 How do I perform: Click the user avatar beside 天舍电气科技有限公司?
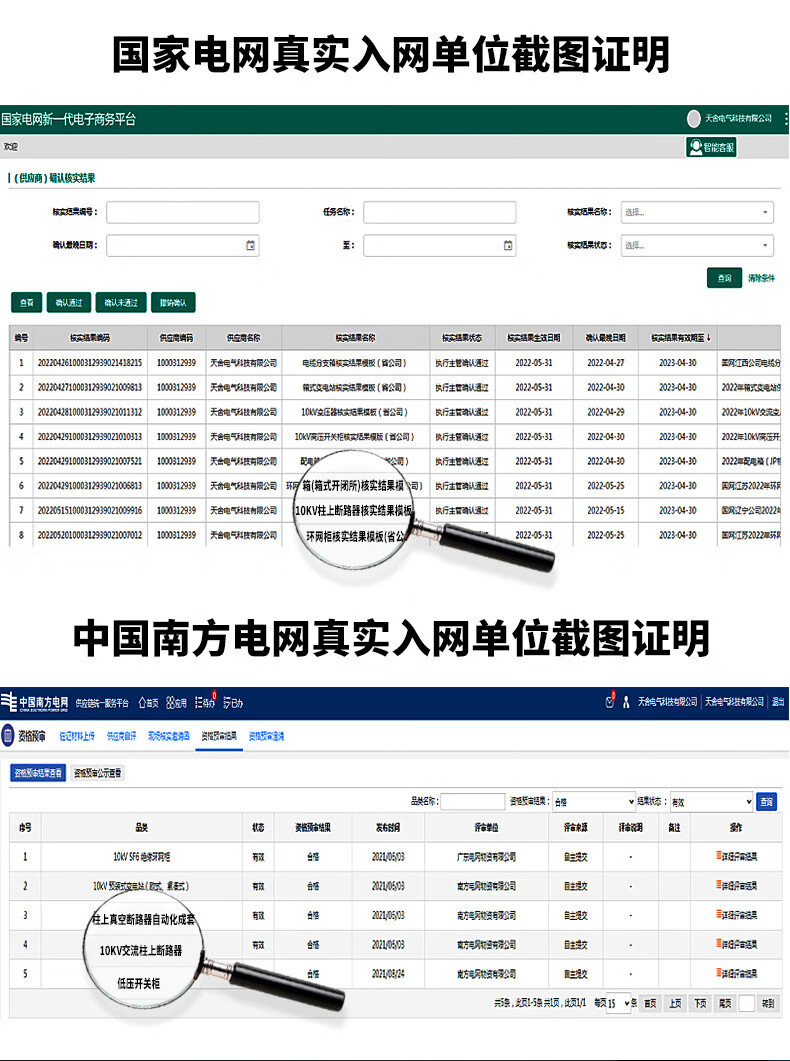pyautogui.click(x=694, y=119)
